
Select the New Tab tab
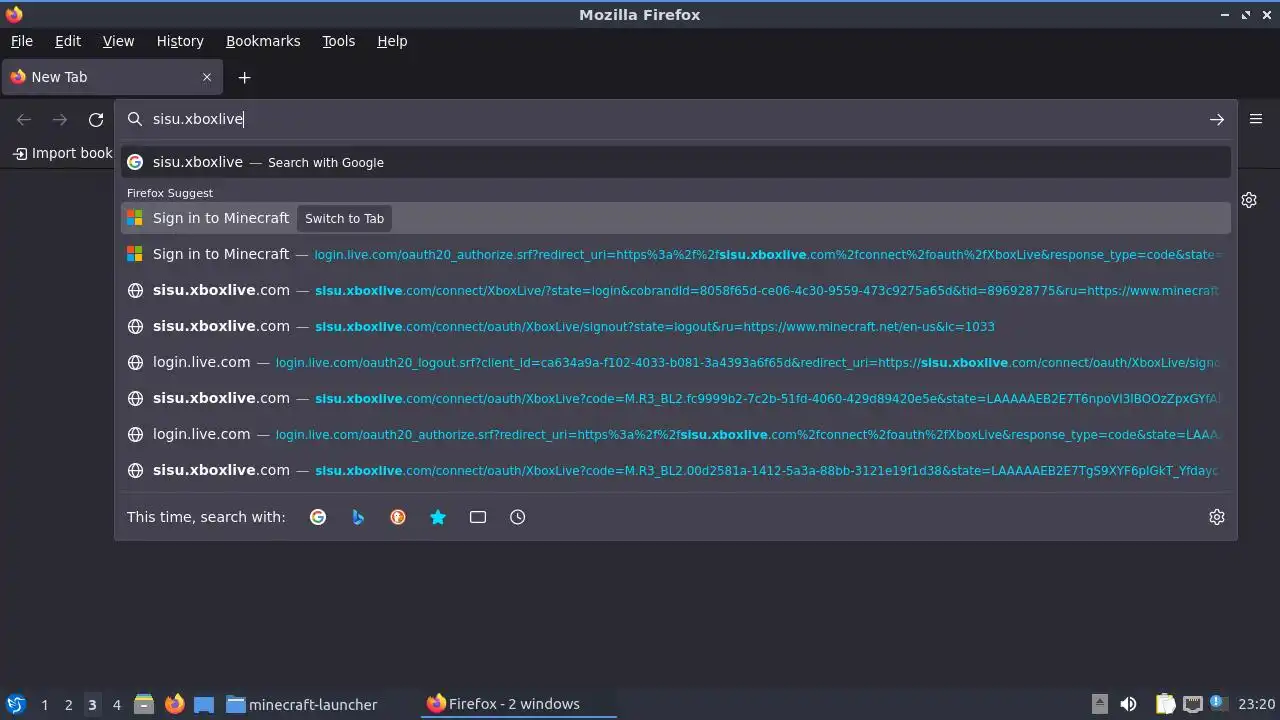(x=112, y=77)
